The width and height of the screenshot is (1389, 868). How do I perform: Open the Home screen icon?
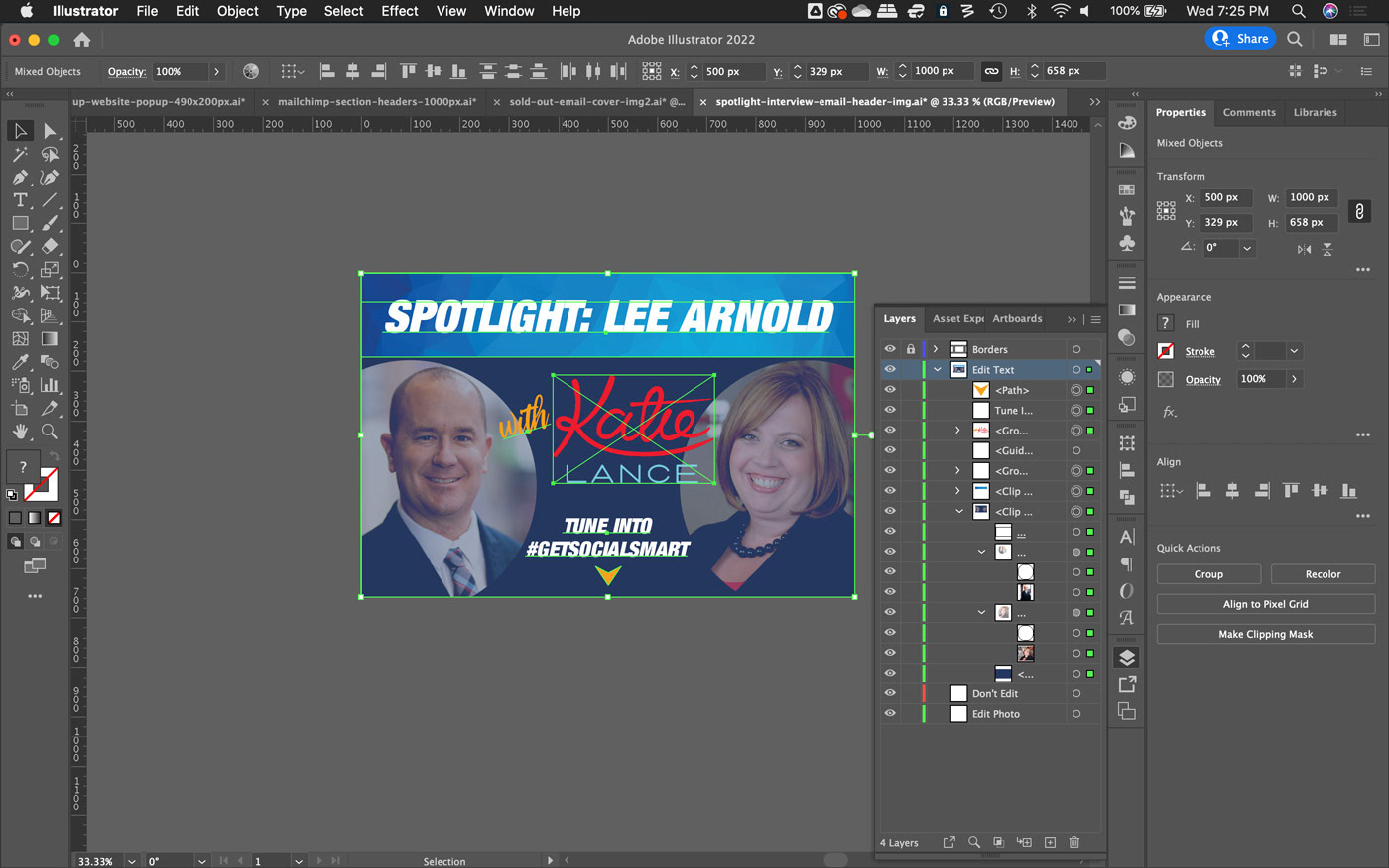pos(82,40)
